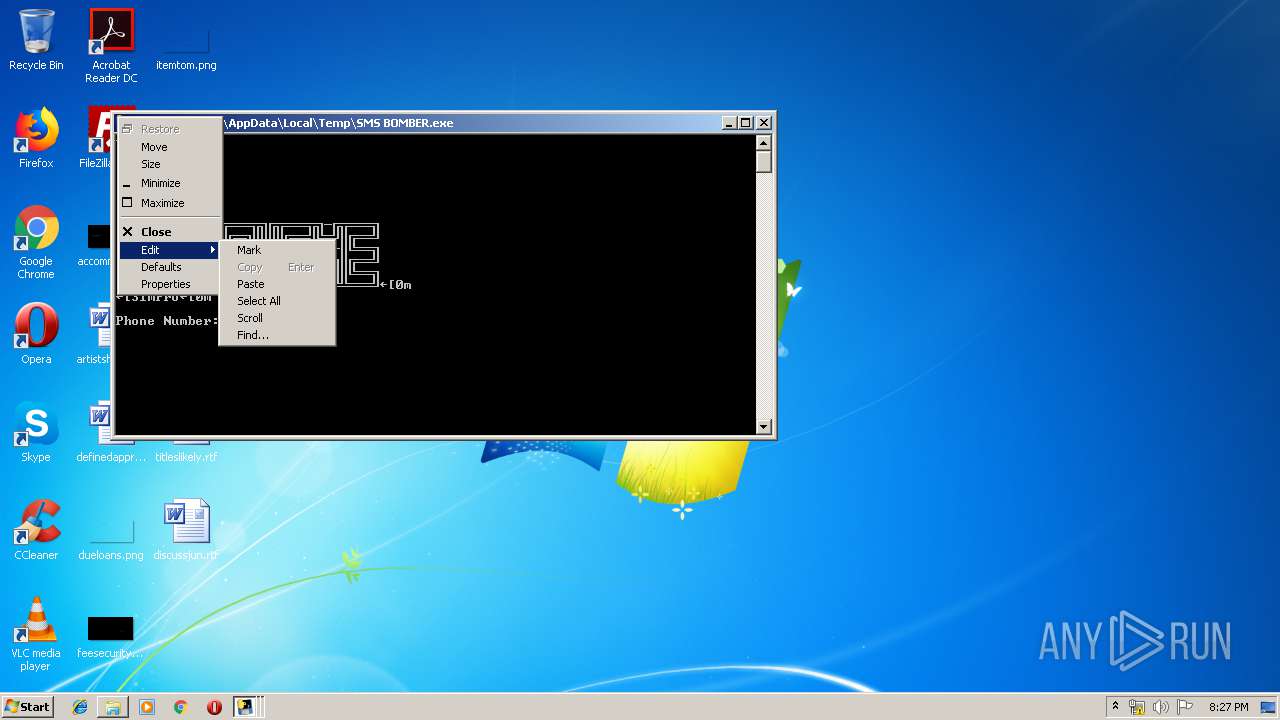1280x720 pixels.
Task: Open Action Center flag icon
Action: 1185,707
